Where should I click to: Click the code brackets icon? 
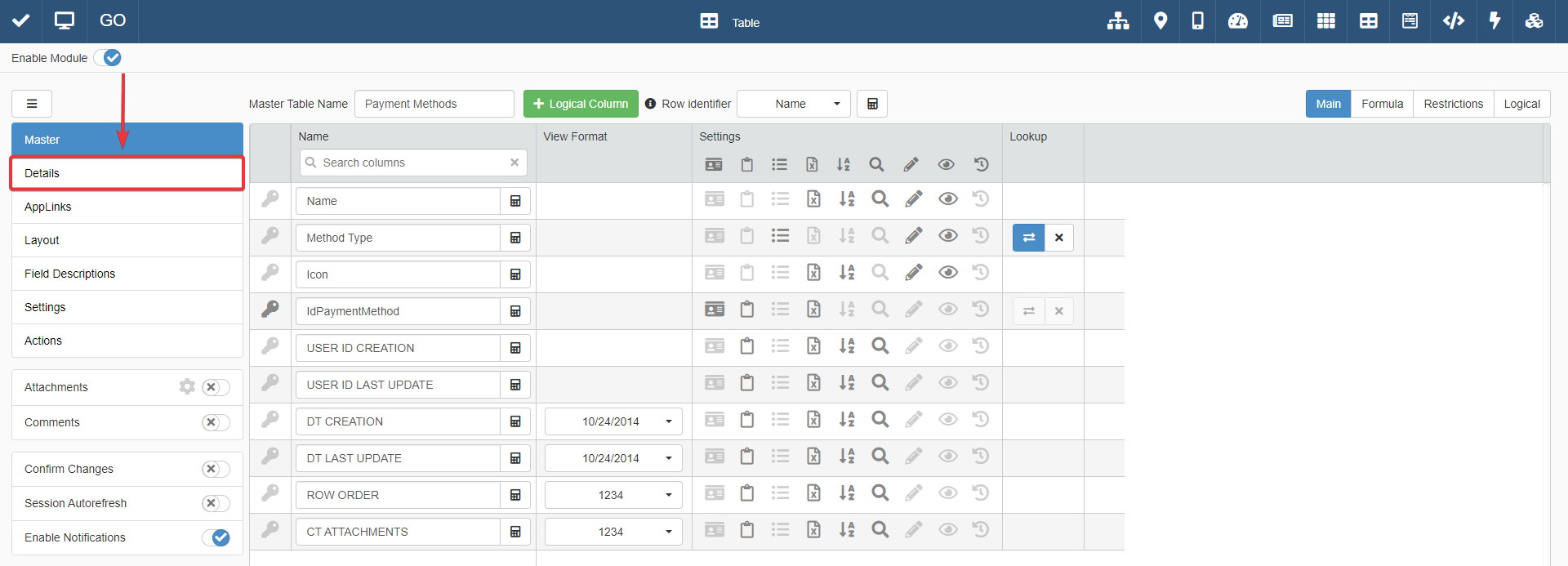[x=1453, y=21]
